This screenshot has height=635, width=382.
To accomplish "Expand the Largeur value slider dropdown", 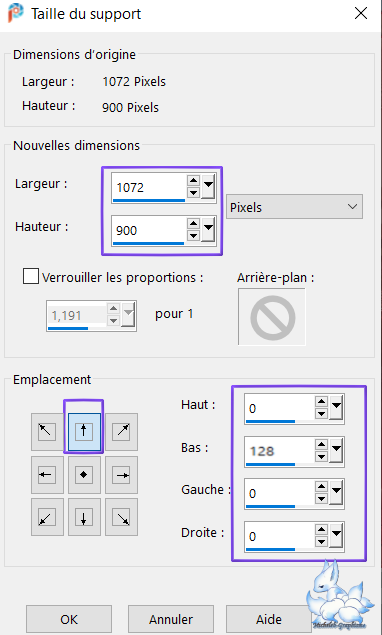I will (x=208, y=187).
